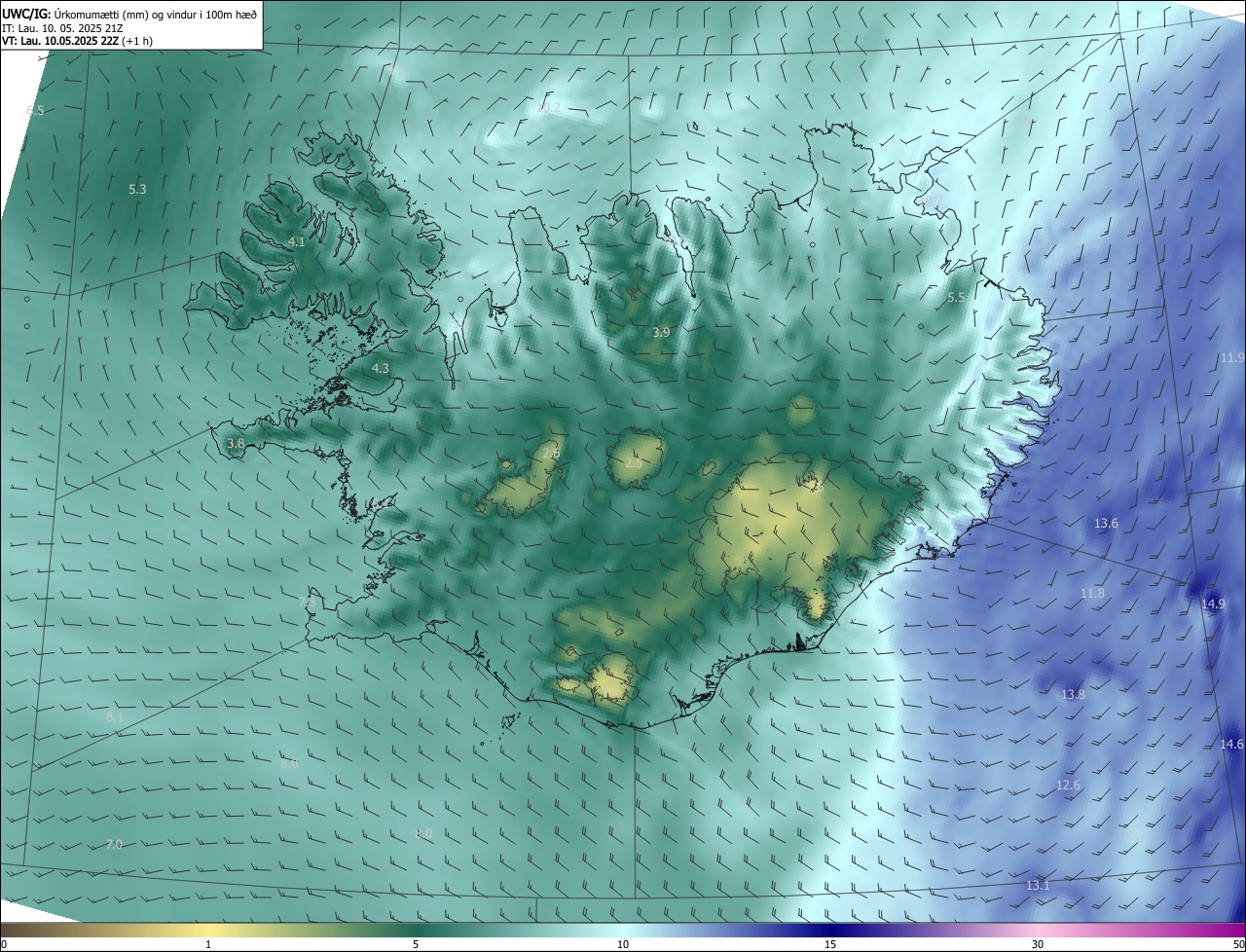Click the colorbar tick label 1

coord(208,944)
